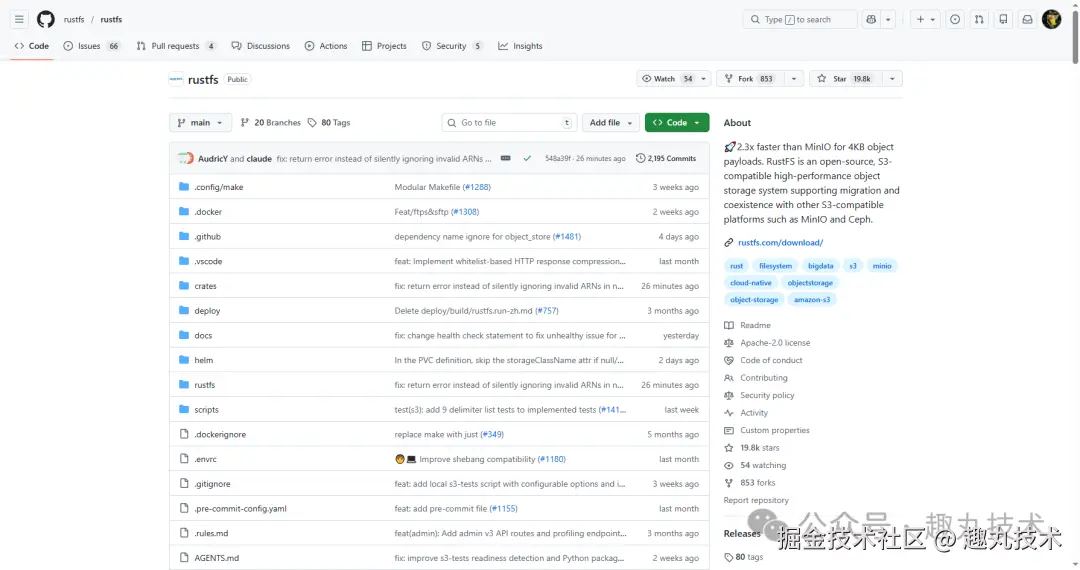Click the AGENTS.md file icon
1080x570 pixels.
(x=184, y=558)
